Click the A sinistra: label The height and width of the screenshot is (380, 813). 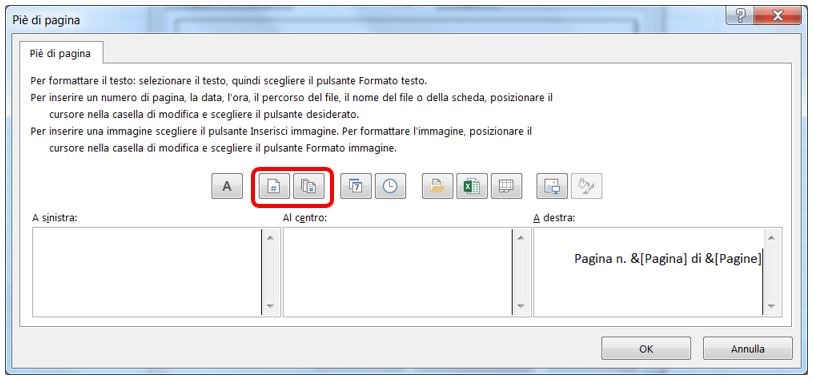[x=54, y=218]
